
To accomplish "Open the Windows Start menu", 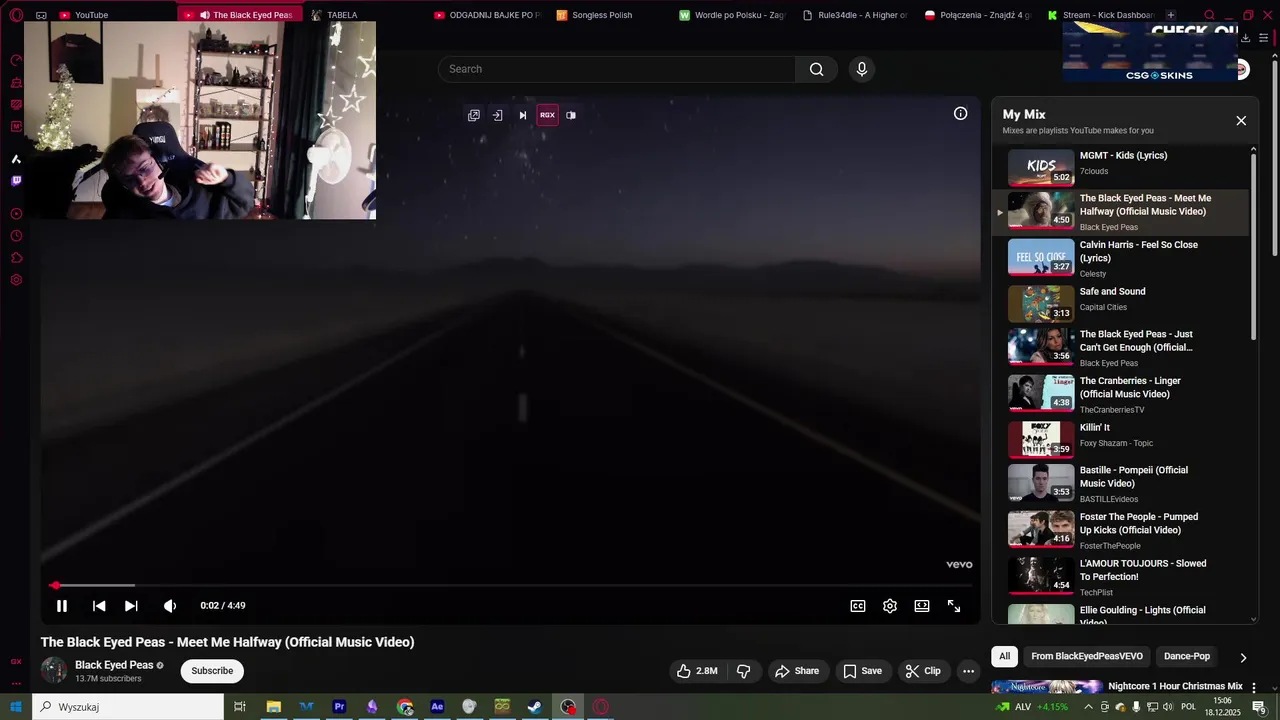I will point(16,707).
